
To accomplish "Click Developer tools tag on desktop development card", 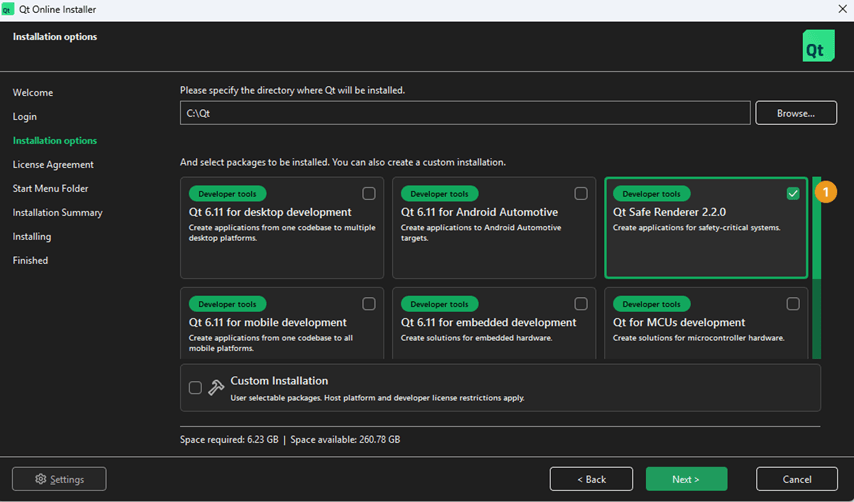I will click(227, 193).
